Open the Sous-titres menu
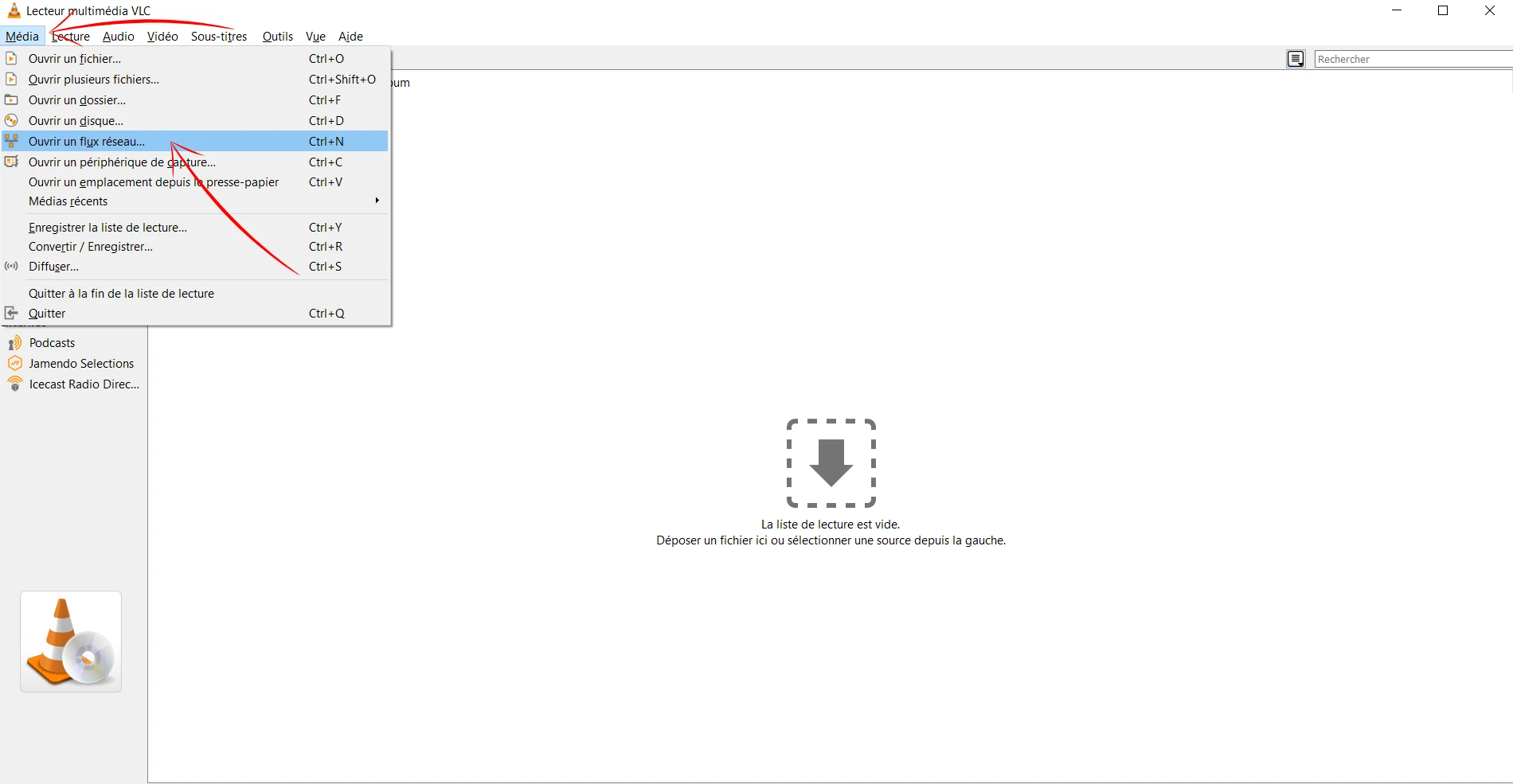This screenshot has width=1513, height=784. tap(219, 36)
